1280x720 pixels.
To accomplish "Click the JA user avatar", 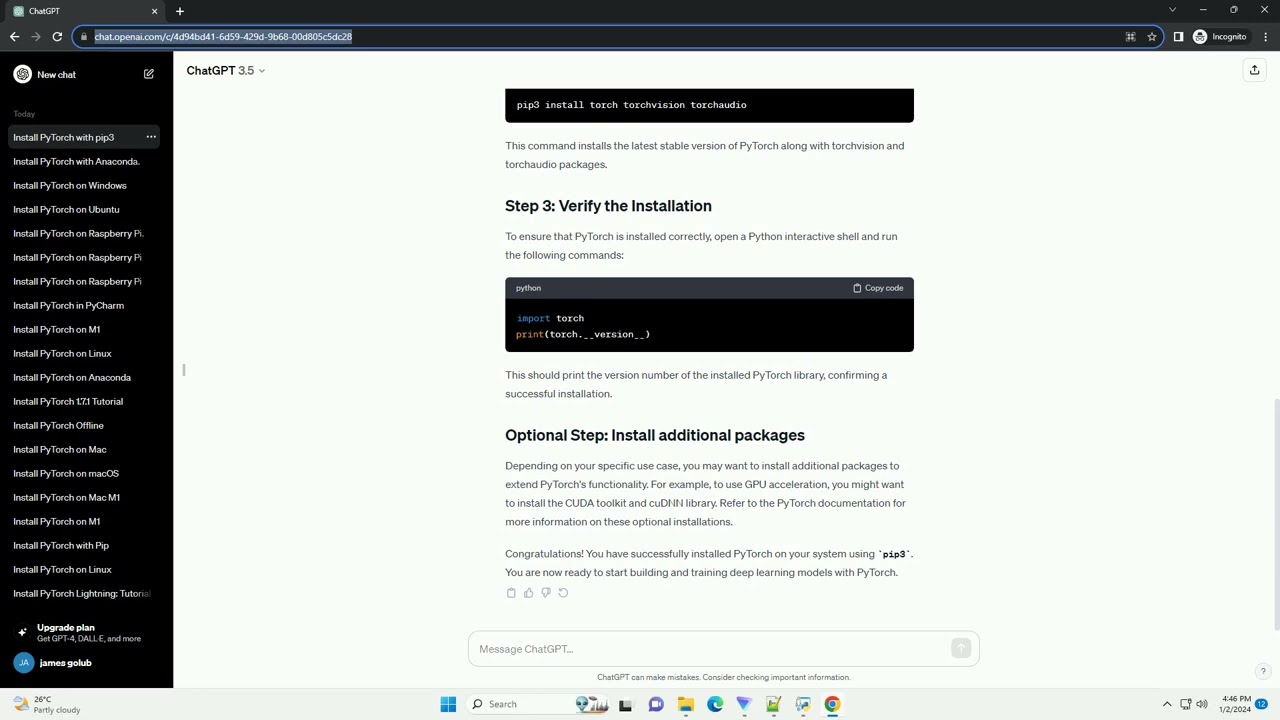I will (x=23, y=663).
